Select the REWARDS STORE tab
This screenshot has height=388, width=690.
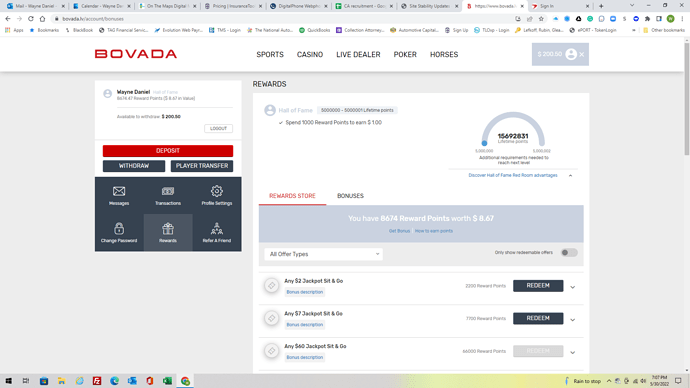pyautogui.click(x=292, y=196)
